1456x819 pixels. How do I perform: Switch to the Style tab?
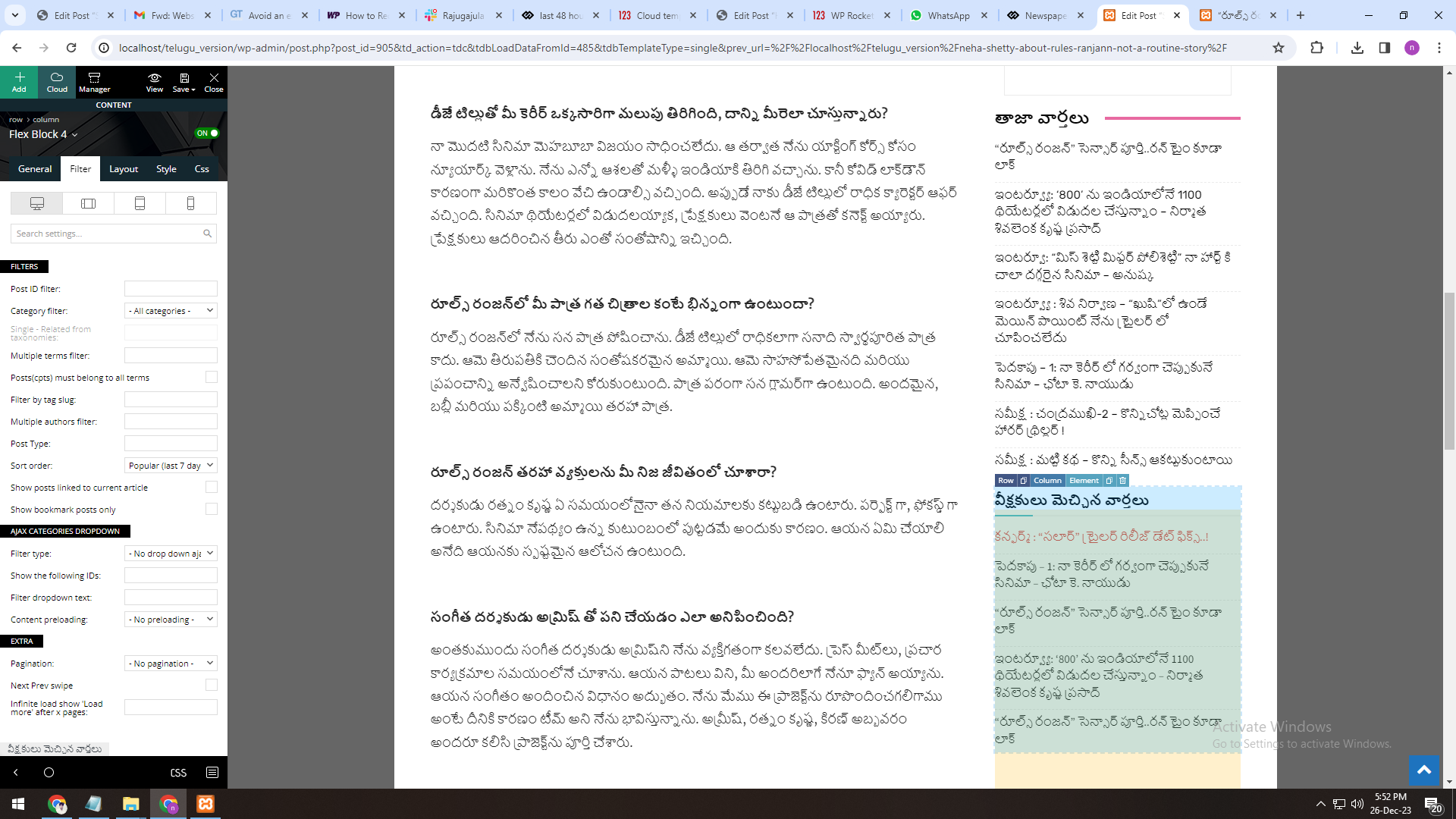(x=166, y=169)
